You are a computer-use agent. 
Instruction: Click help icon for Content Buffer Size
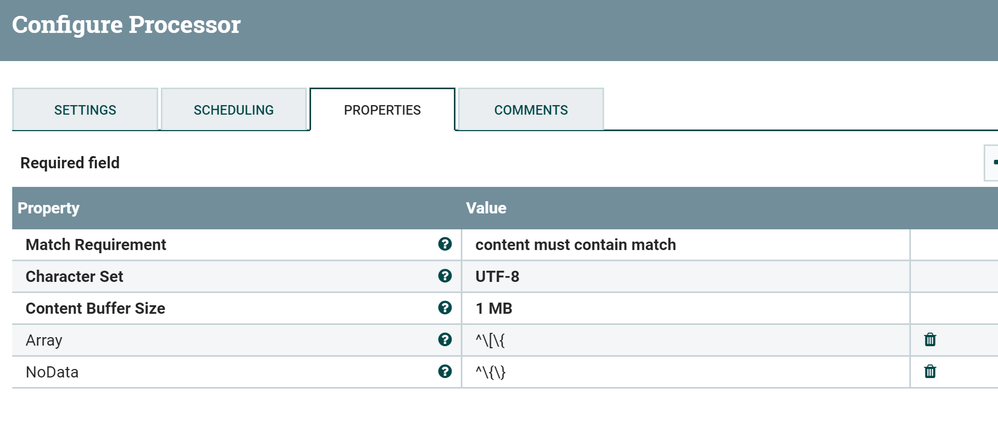click(x=444, y=308)
